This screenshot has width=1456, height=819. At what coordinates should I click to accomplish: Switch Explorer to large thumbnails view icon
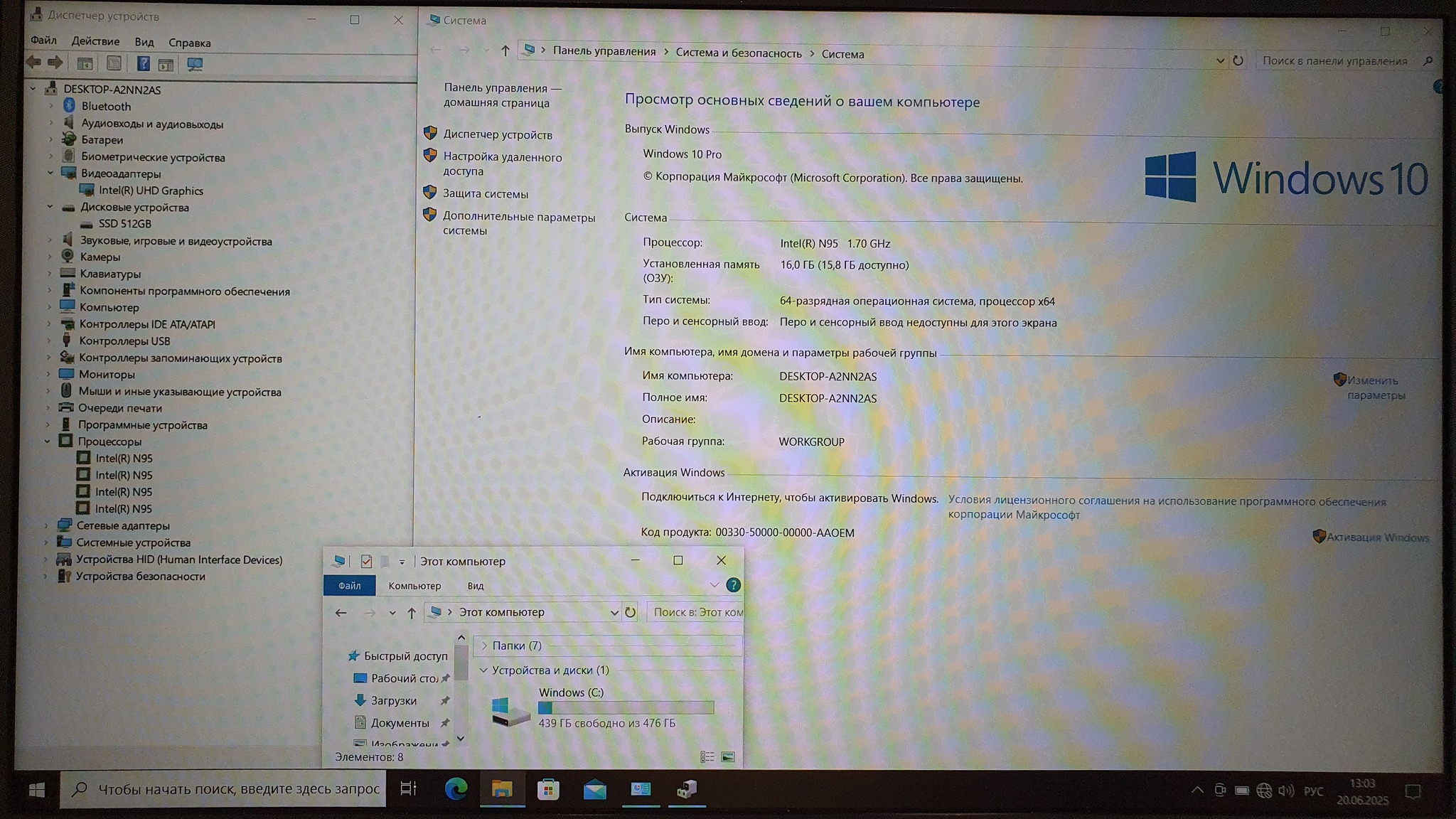pos(728,757)
